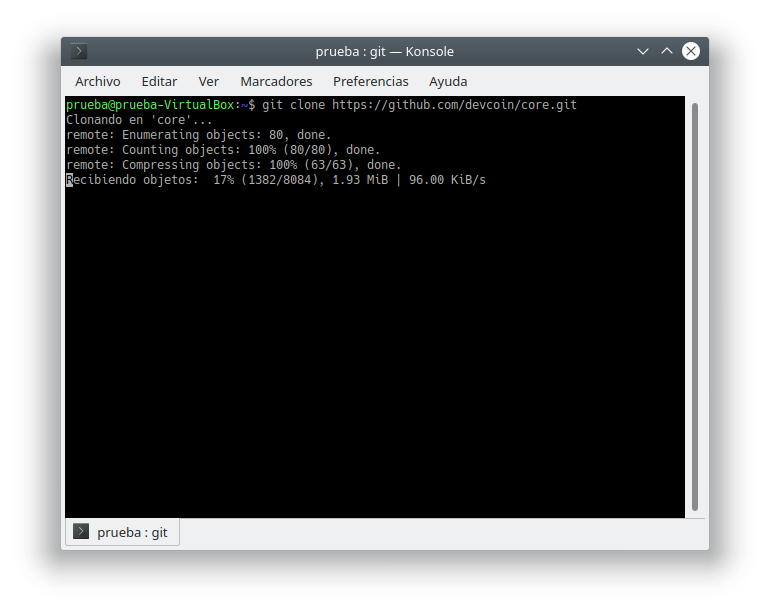Close the Konsole window
Image resolution: width=770 pixels, height=611 pixels.
click(690, 51)
